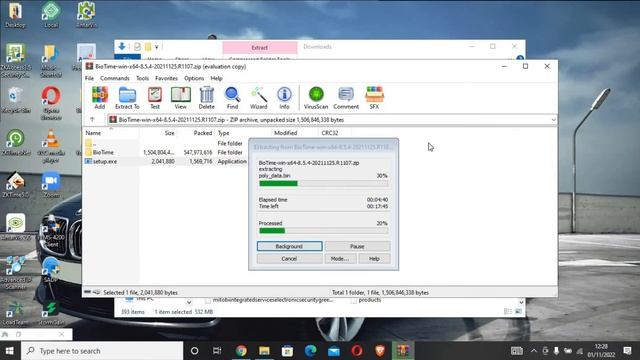
Task: Launch the Wizard tool
Action: point(258,98)
